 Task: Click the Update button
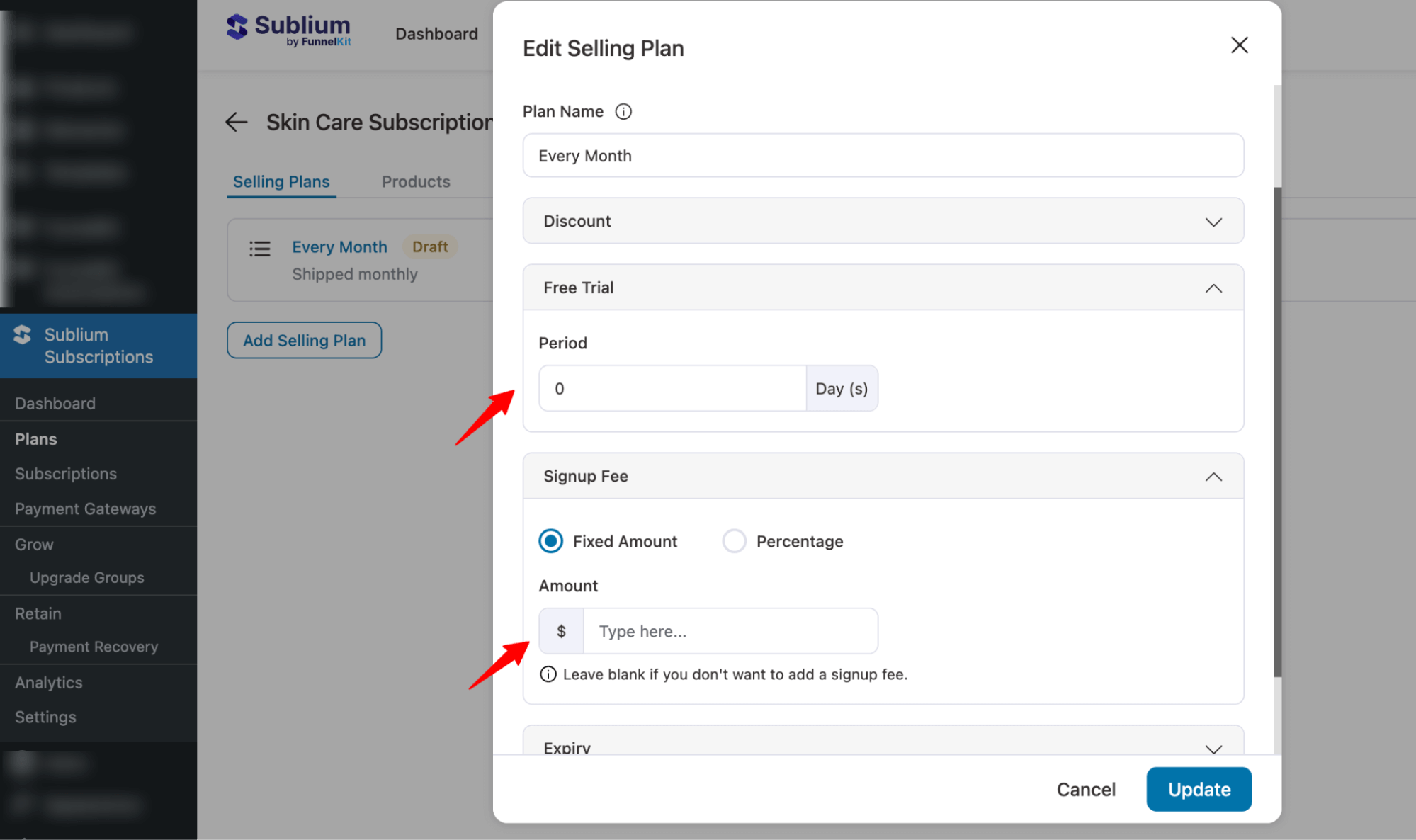[1199, 789]
